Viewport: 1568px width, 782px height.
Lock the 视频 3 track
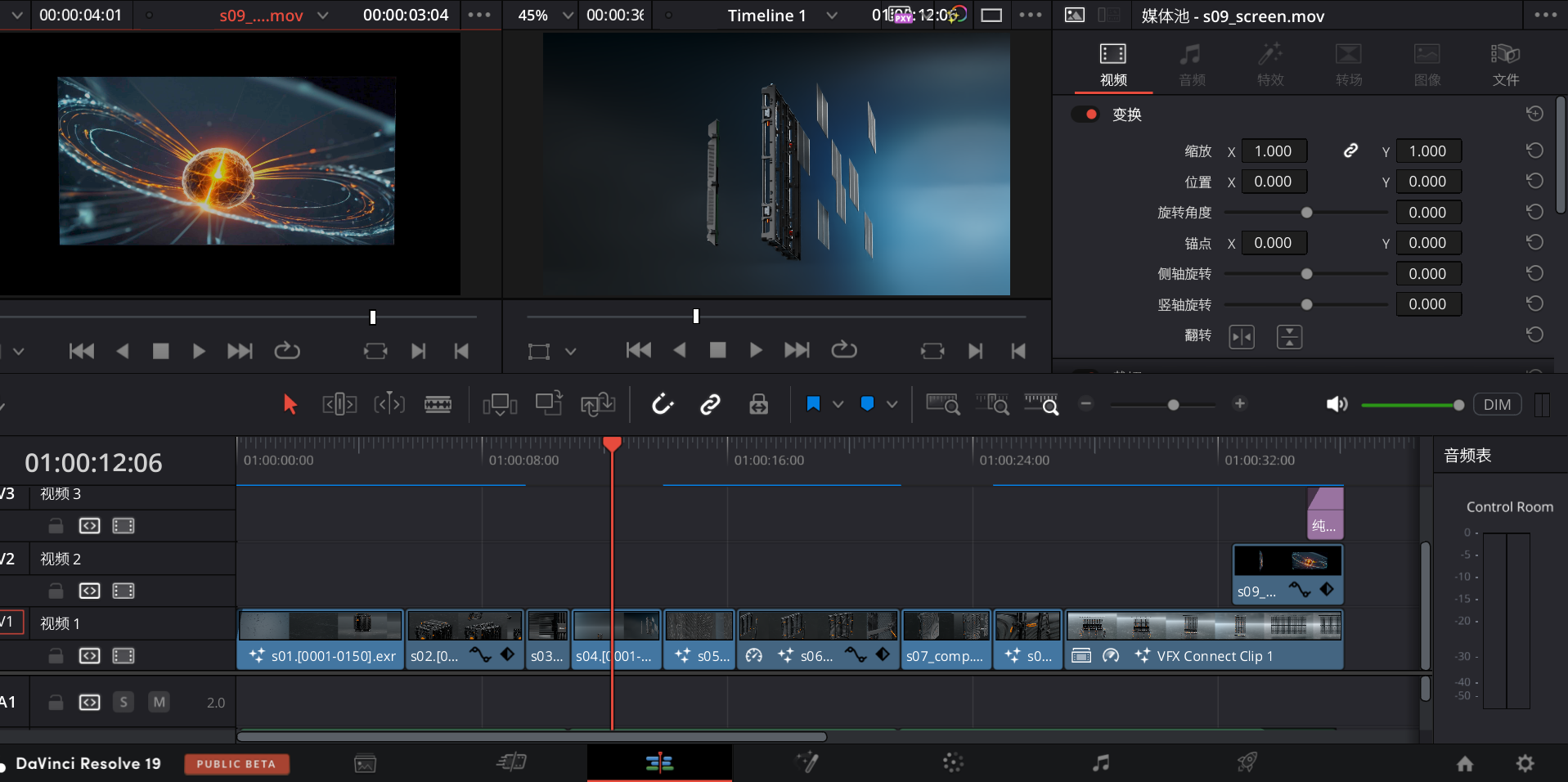(x=56, y=525)
